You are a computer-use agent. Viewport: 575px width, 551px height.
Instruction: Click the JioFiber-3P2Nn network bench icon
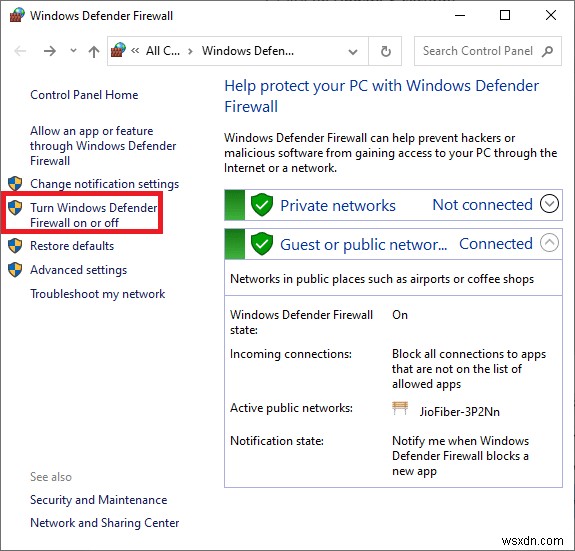(x=400, y=408)
